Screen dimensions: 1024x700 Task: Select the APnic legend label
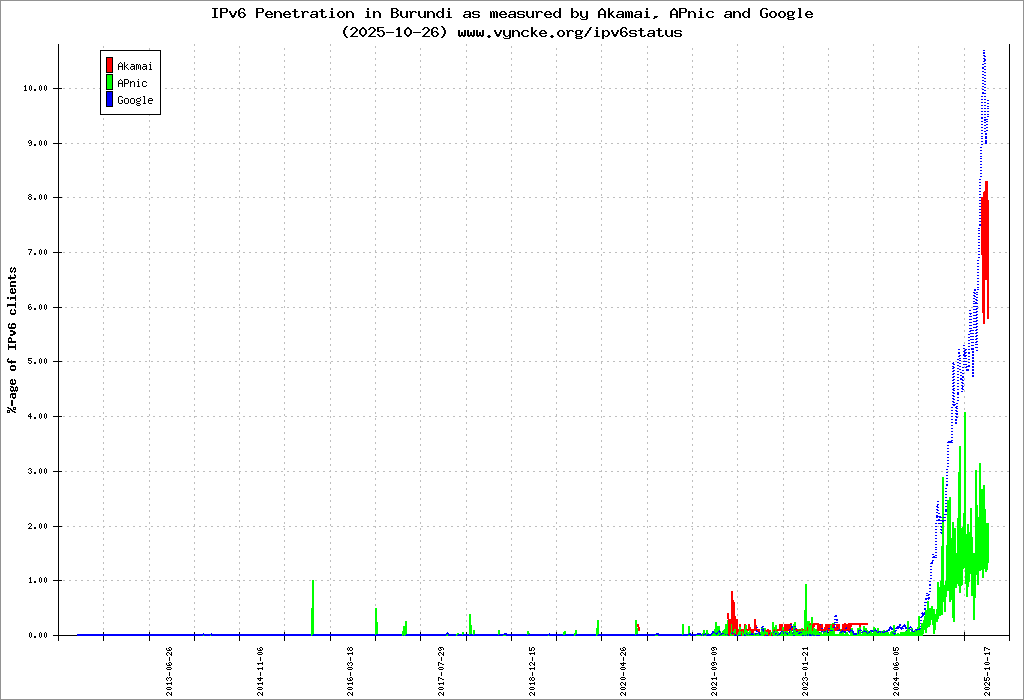coord(132,83)
